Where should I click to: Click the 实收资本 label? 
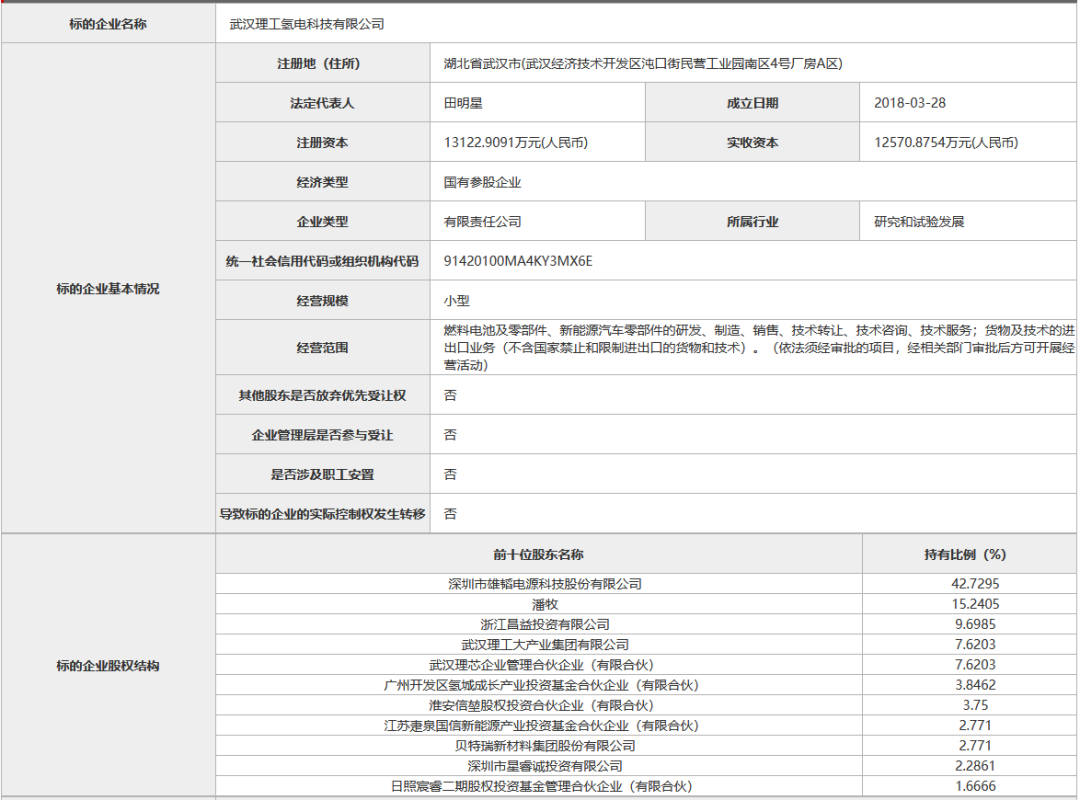[752, 143]
